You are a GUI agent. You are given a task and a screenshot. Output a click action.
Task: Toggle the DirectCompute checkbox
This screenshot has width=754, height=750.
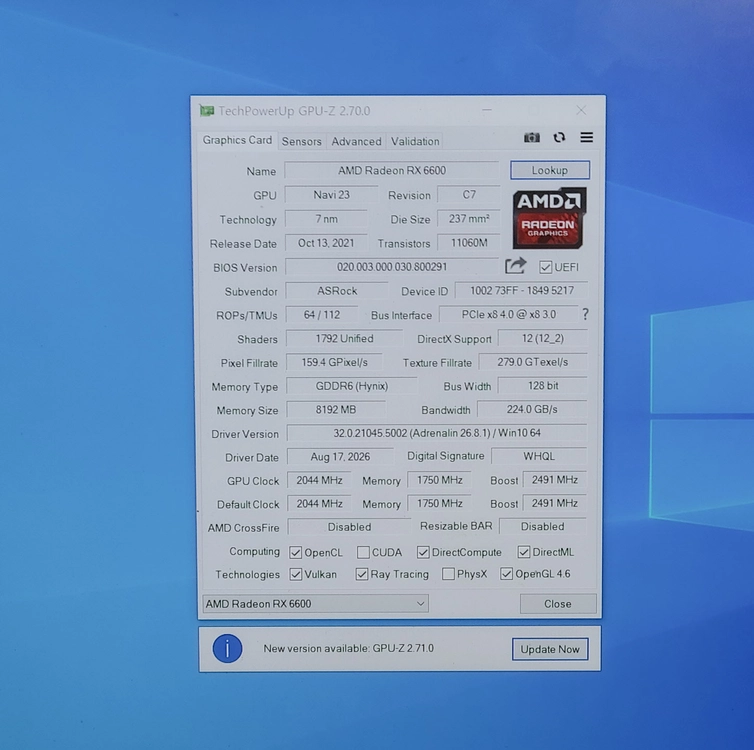pyautogui.click(x=423, y=552)
